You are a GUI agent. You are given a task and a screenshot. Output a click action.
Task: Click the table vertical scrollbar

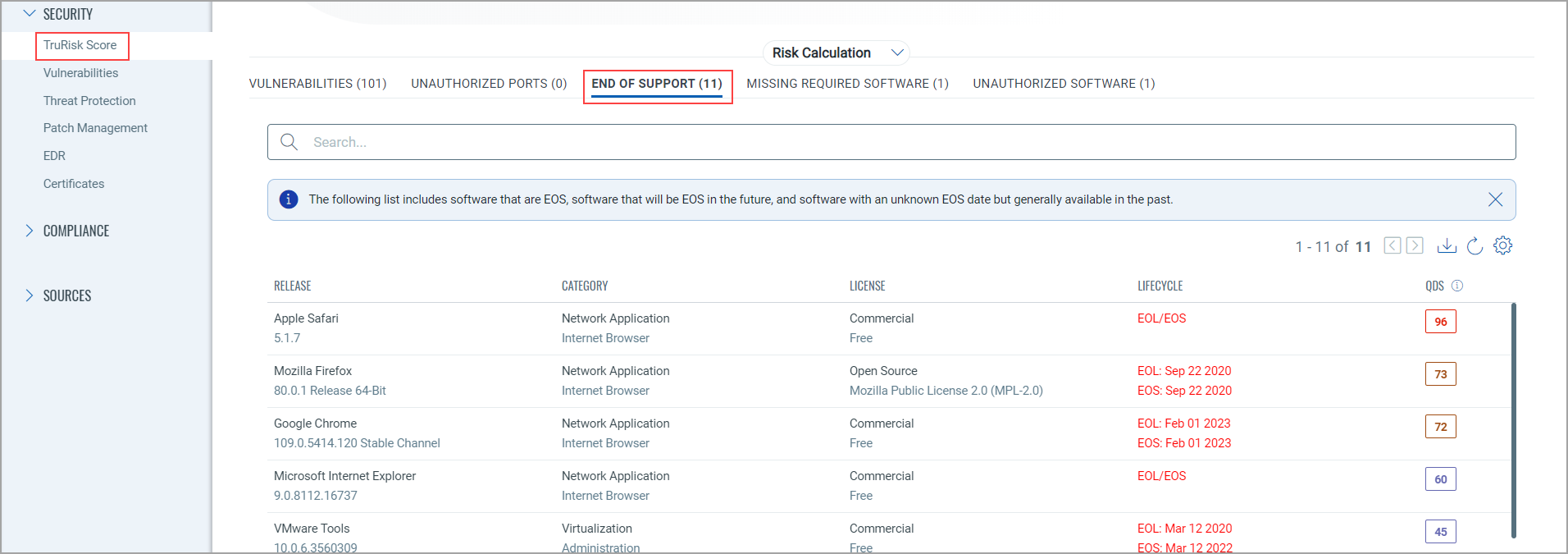point(1513,420)
